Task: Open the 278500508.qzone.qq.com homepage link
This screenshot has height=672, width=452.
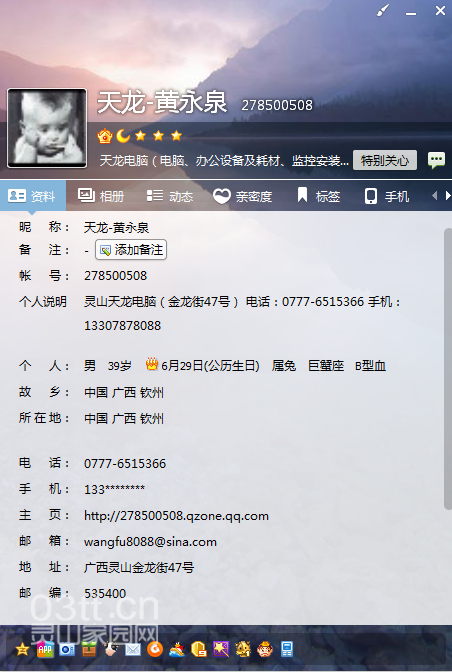Action: 176,516
